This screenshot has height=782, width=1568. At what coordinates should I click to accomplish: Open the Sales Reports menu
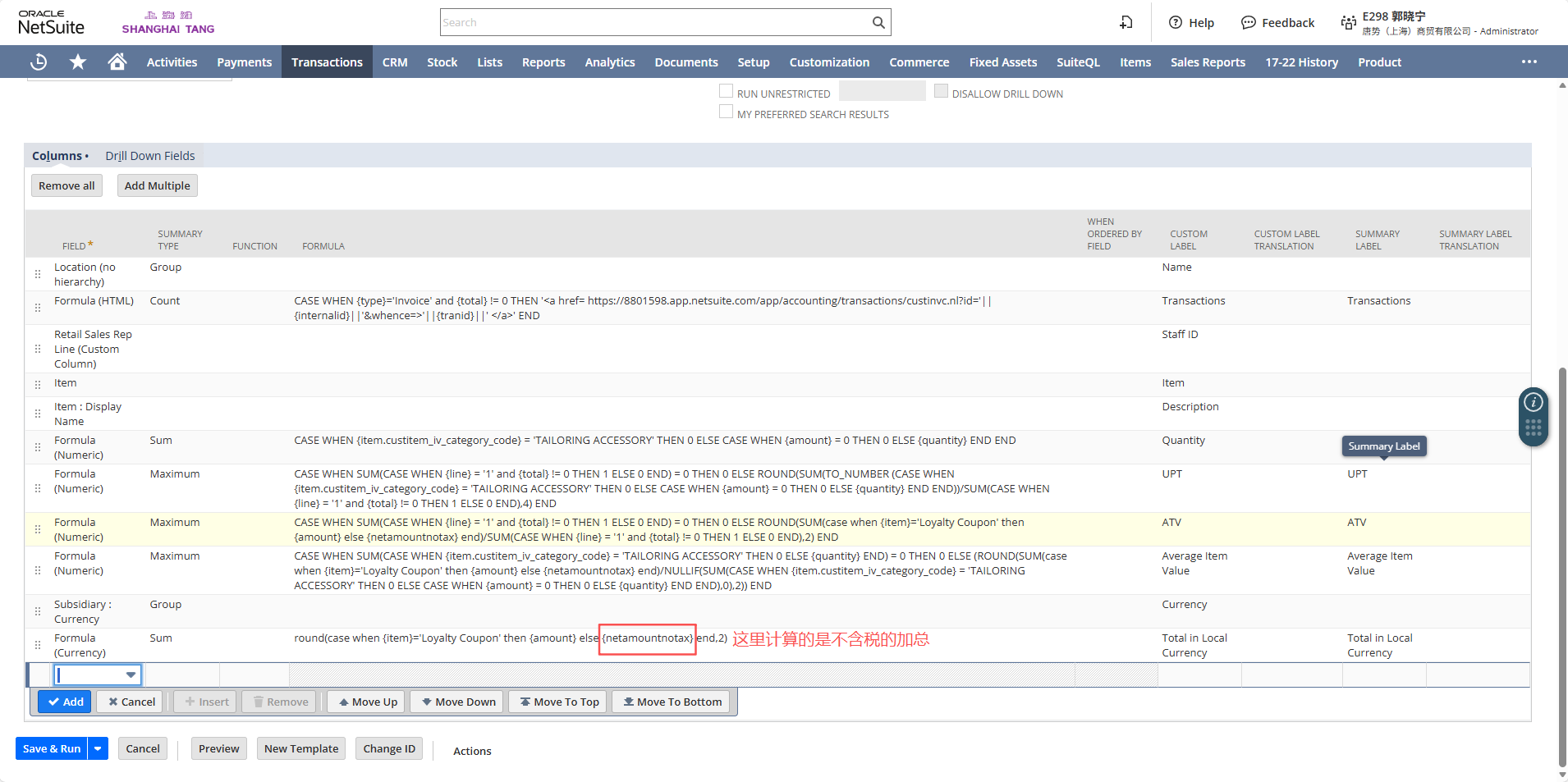tap(1208, 62)
